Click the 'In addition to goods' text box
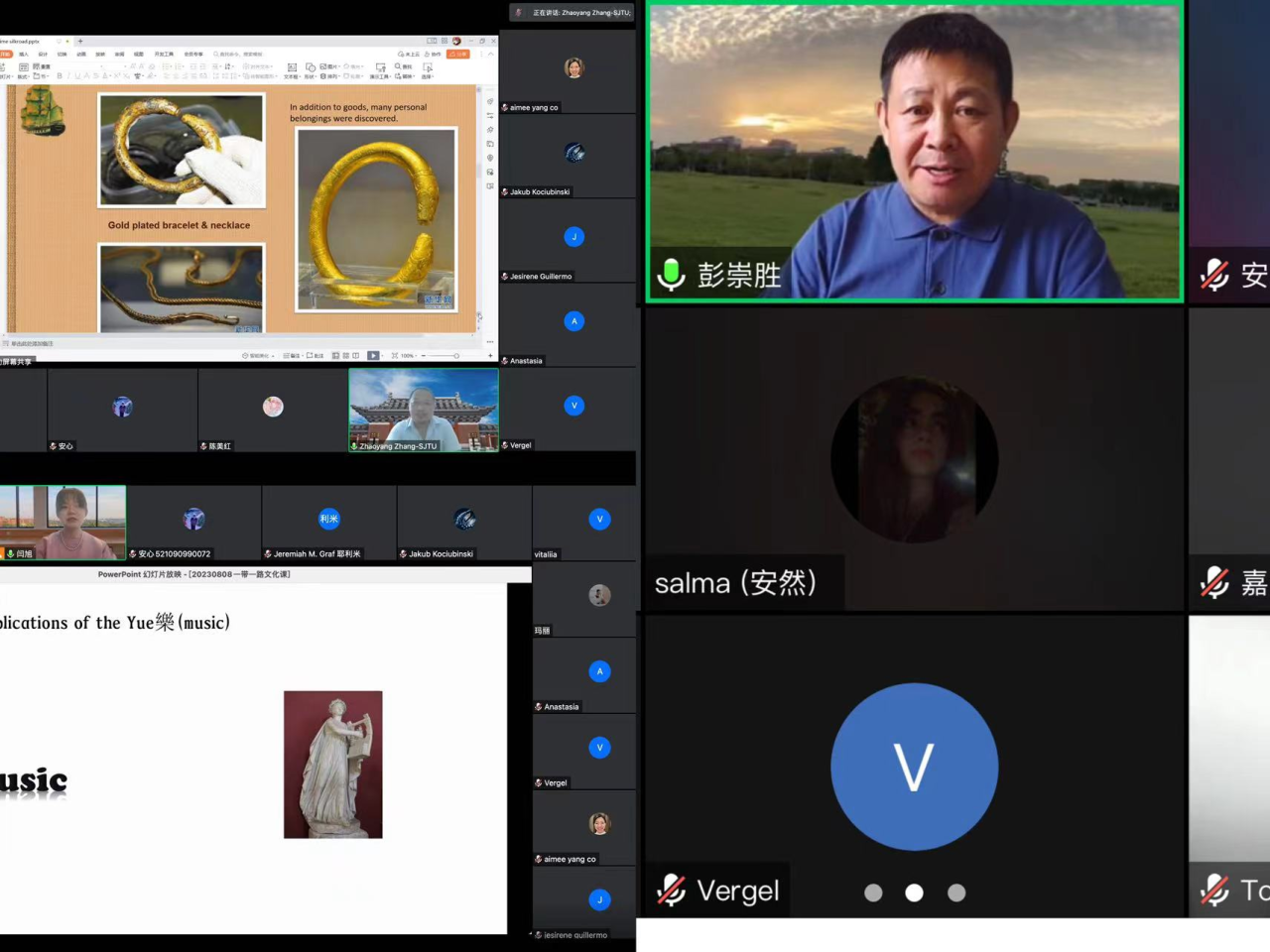Viewport: 1270px width, 952px height. [358, 112]
